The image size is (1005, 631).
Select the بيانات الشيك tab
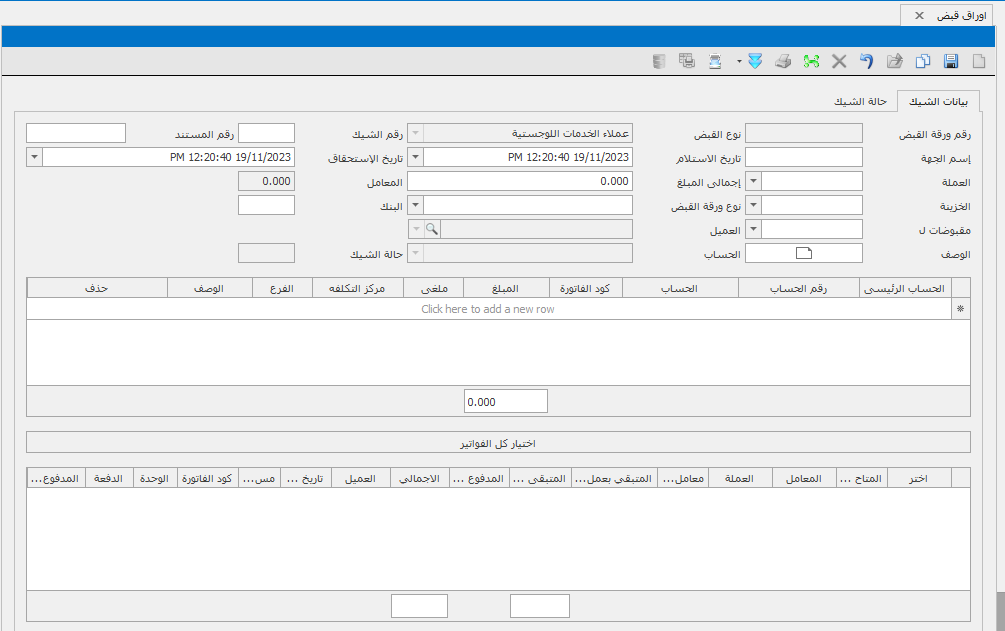(x=939, y=101)
